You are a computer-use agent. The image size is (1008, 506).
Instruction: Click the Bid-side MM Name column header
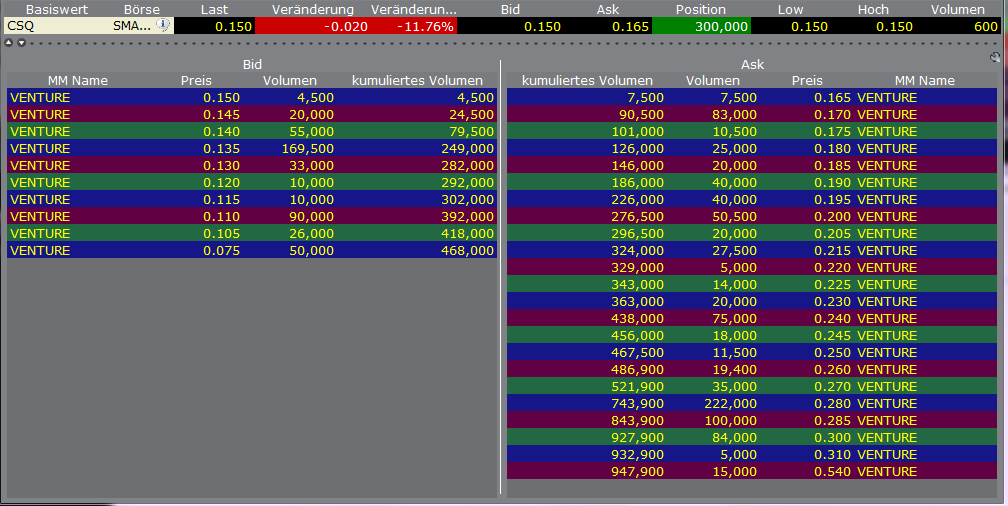(77, 80)
